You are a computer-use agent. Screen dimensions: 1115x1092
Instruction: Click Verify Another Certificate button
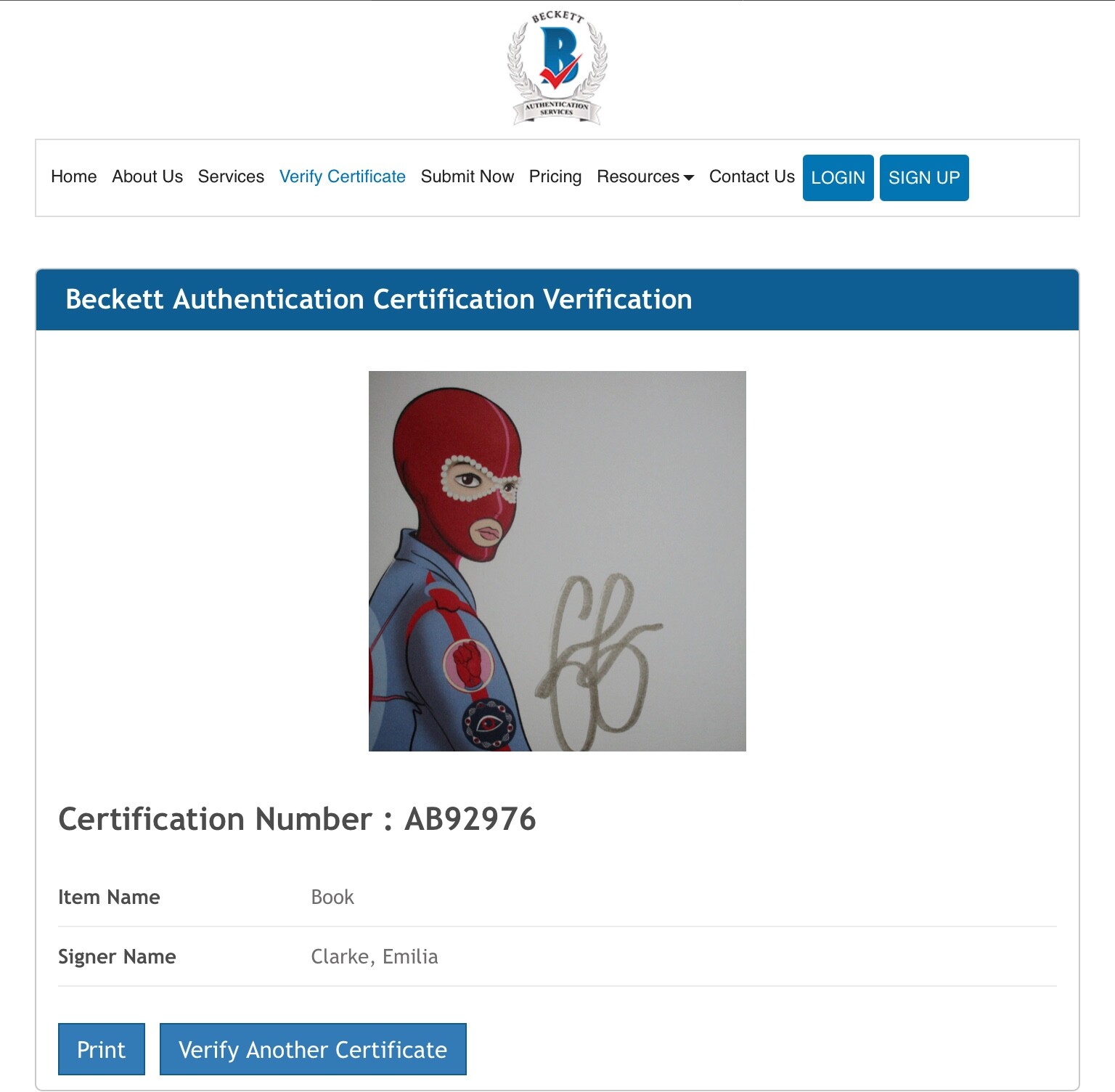click(x=313, y=1049)
